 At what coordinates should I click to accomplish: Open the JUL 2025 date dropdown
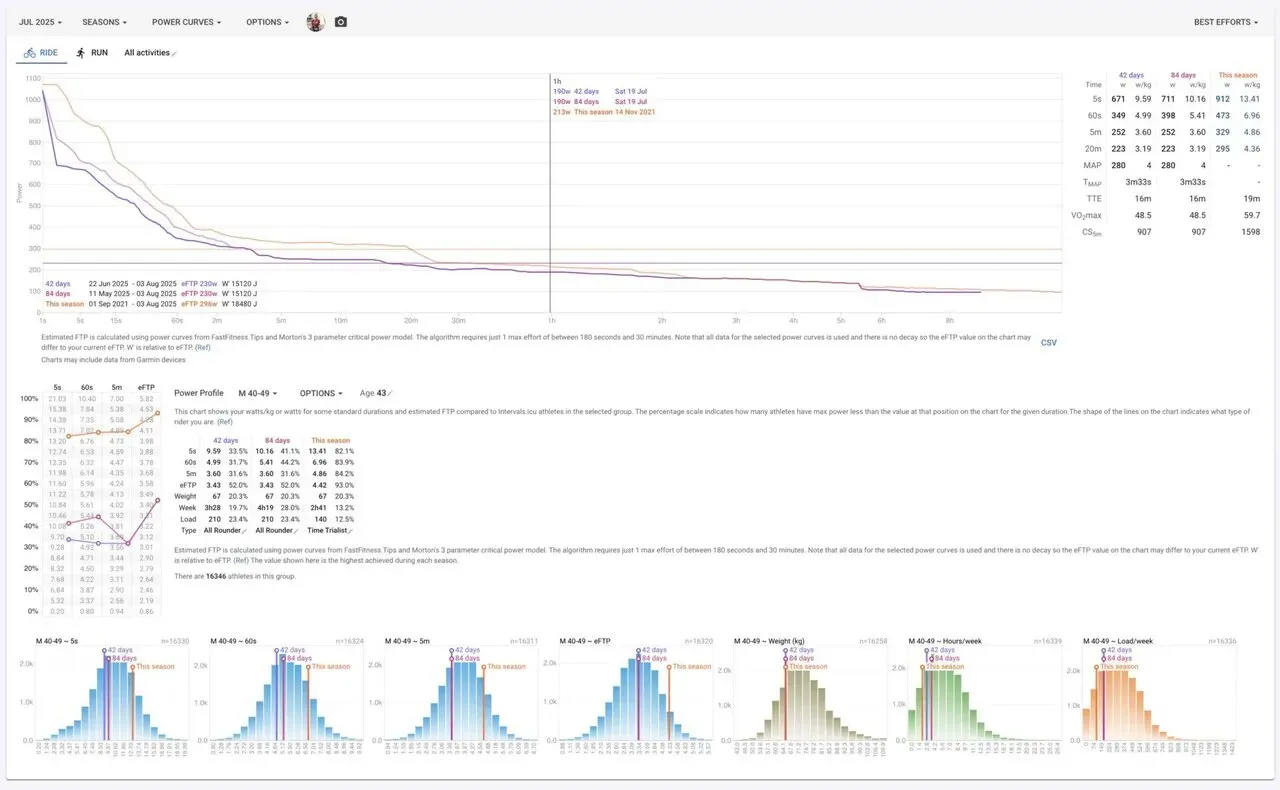click(x=40, y=22)
